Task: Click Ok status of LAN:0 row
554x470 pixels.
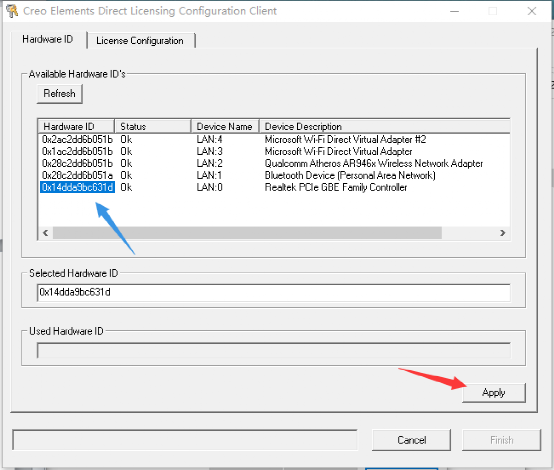Action: [x=126, y=187]
